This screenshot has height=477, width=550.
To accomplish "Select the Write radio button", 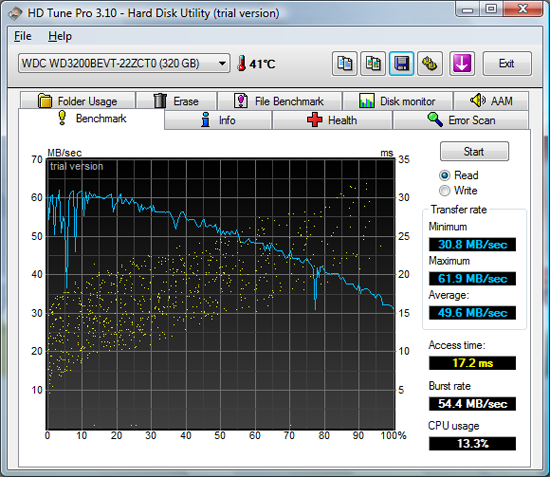I will point(444,190).
